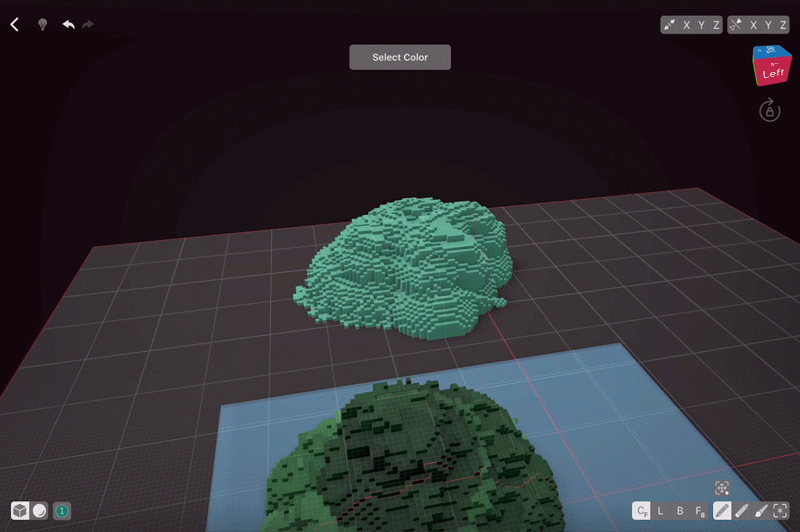Toggle Y axis in the symmetry group

click(x=702, y=25)
